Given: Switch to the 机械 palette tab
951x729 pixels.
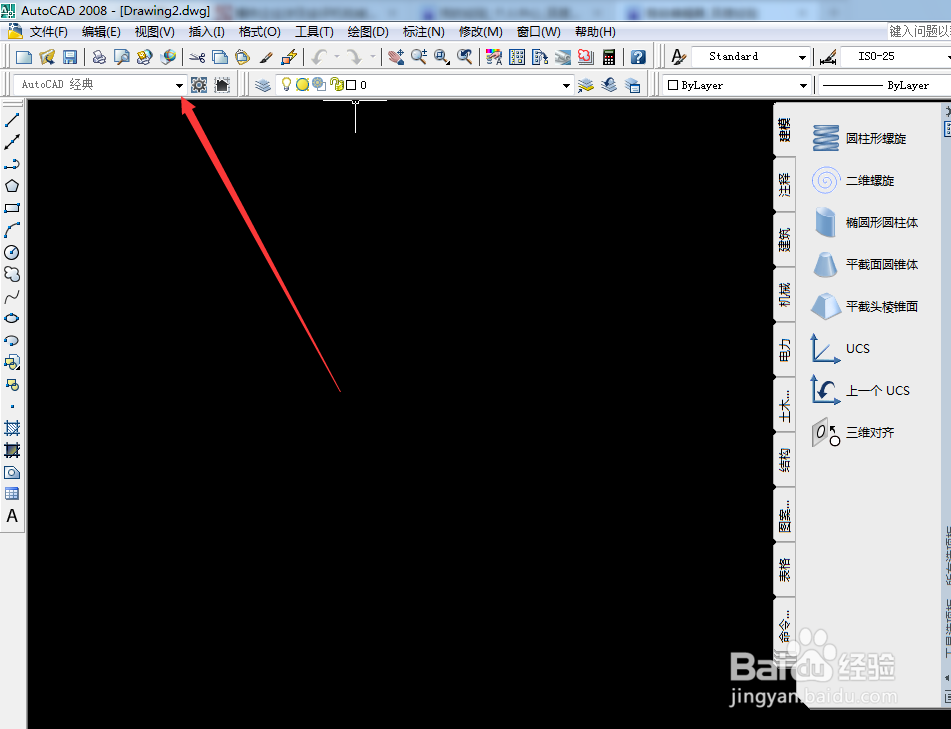Looking at the screenshot, I should [785, 294].
